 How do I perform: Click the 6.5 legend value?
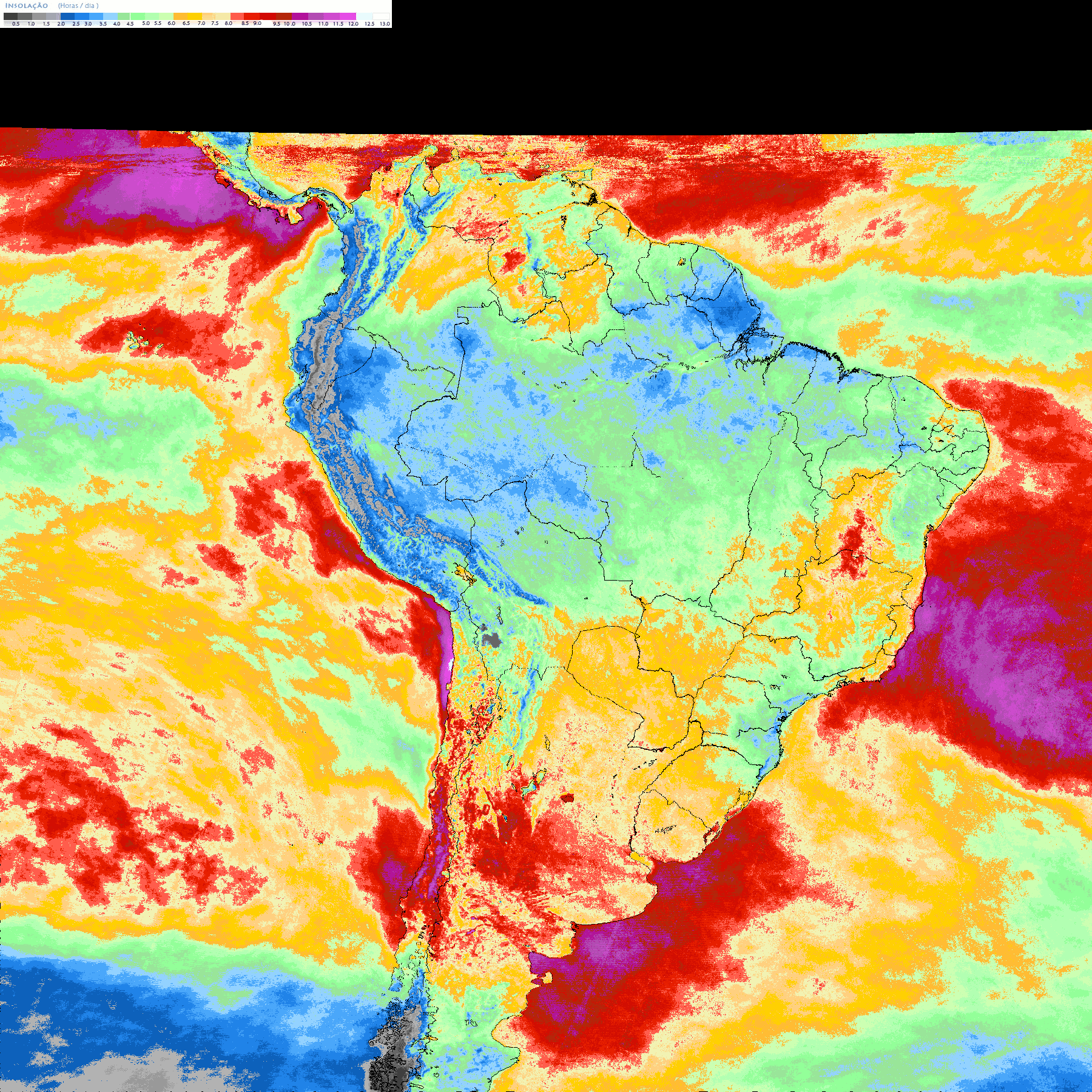click(186, 23)
